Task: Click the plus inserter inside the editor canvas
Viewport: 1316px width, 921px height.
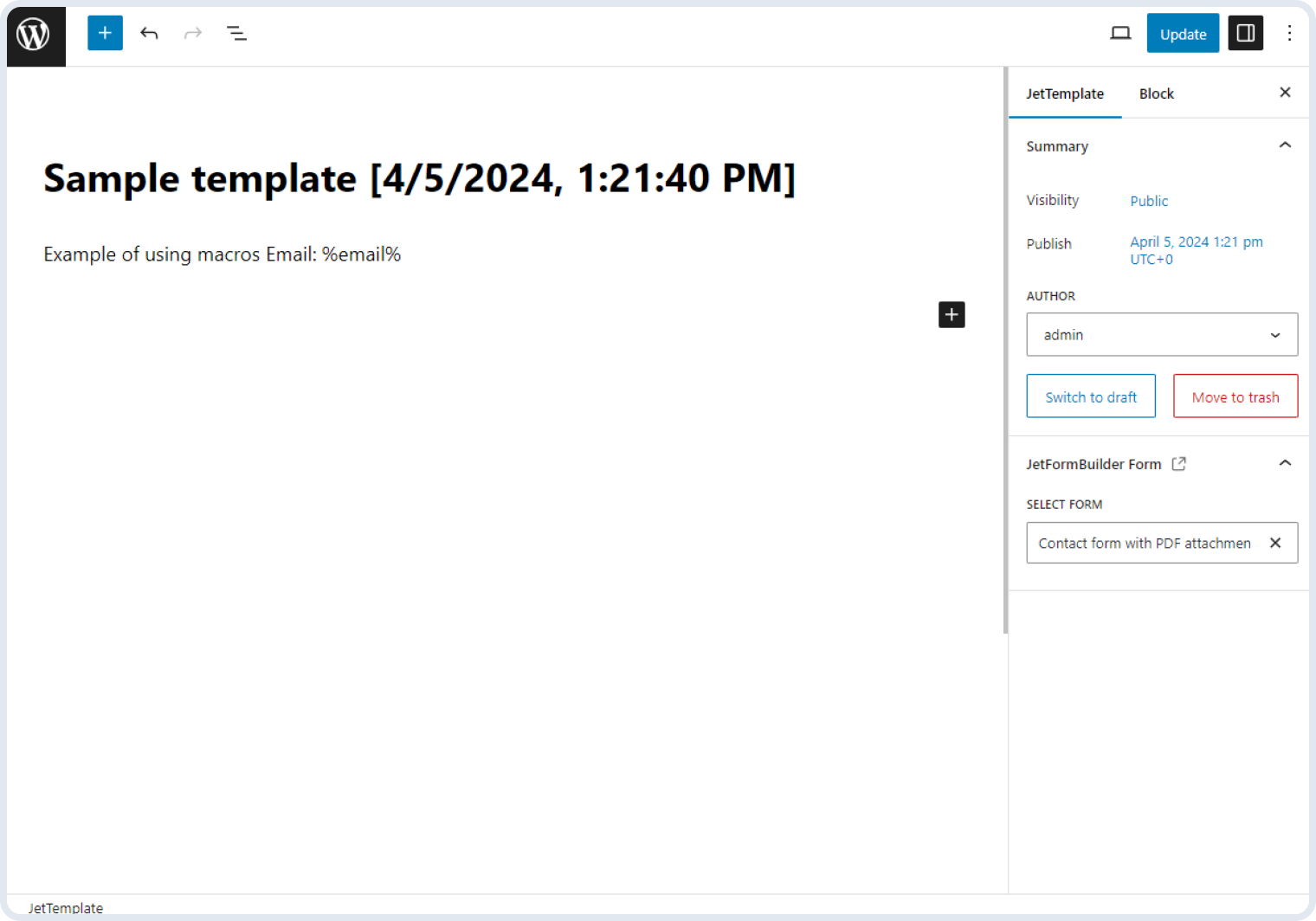Action: coord(951,314)
